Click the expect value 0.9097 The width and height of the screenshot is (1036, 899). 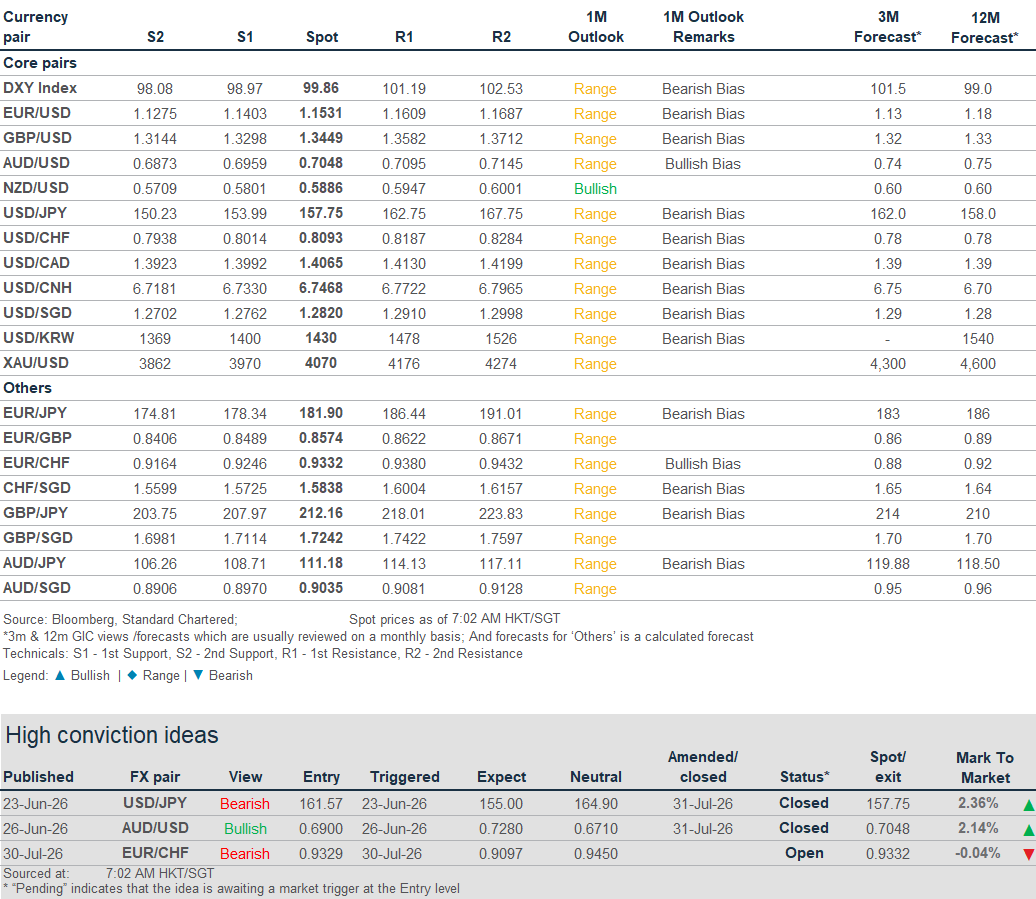501,854
